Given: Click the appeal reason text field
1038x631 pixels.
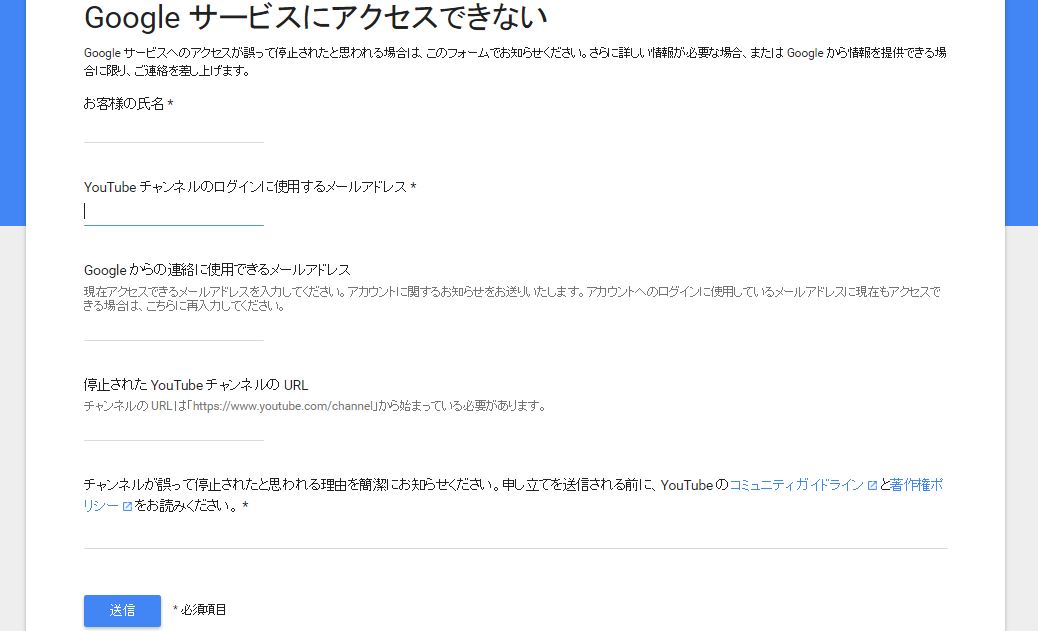Looking at the screenshot, I should [516, 535].
